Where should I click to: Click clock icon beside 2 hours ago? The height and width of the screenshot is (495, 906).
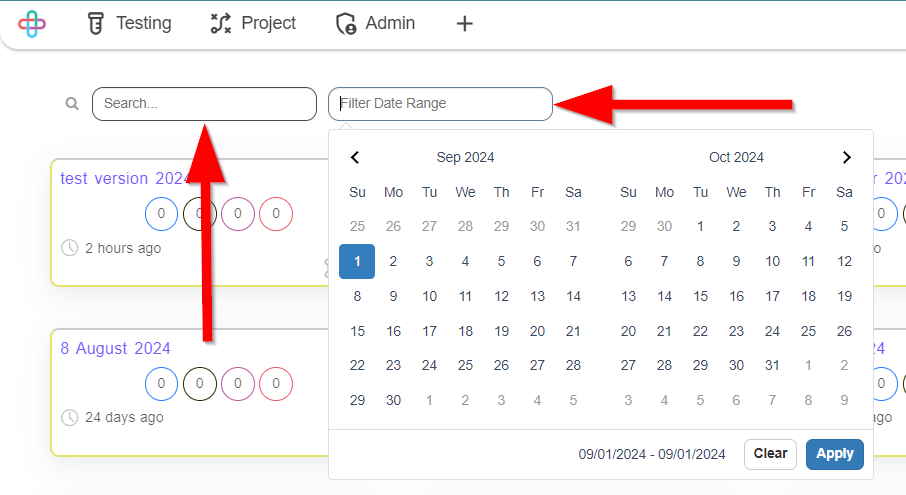69,248
